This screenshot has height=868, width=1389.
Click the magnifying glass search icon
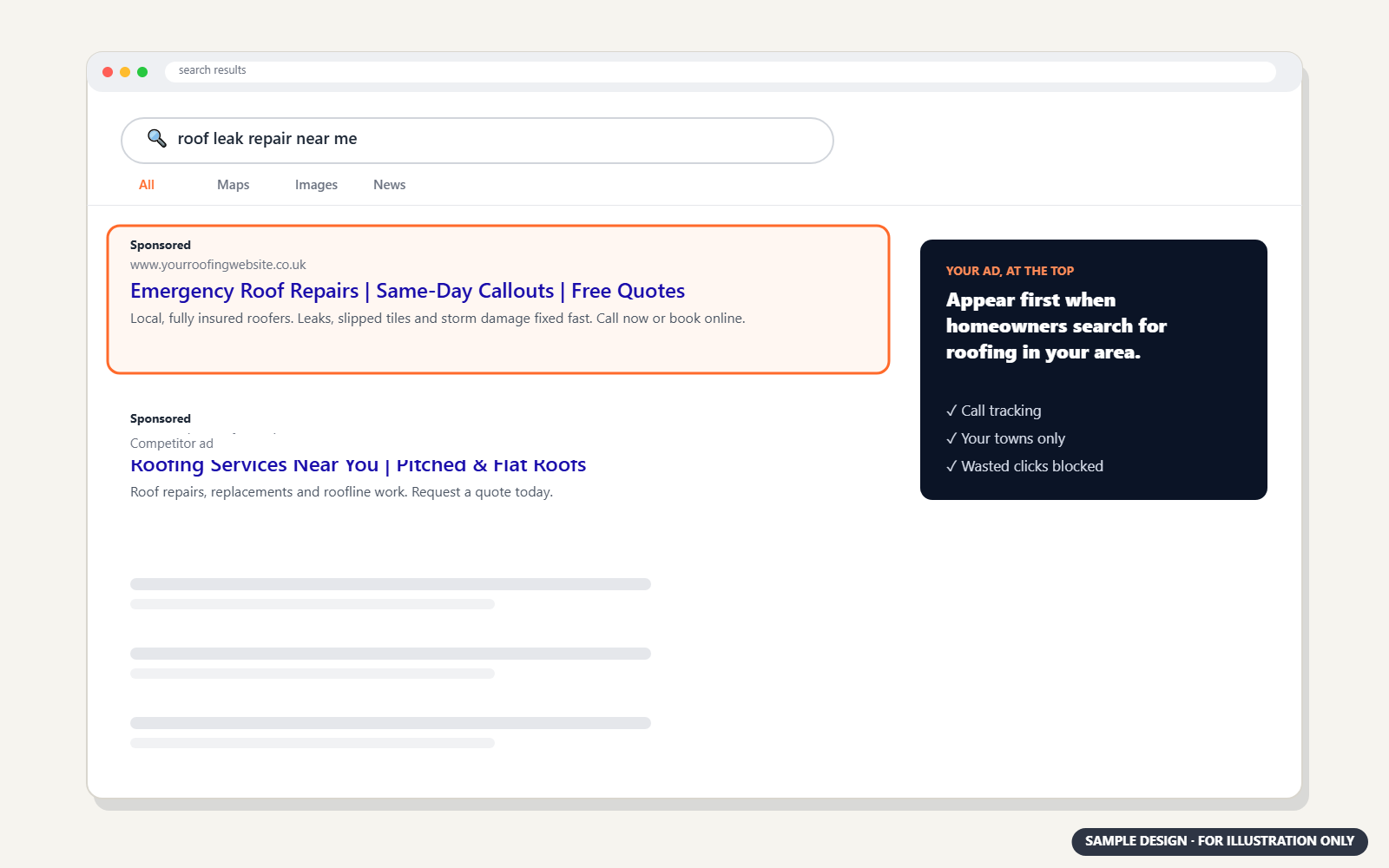[156, 138]
